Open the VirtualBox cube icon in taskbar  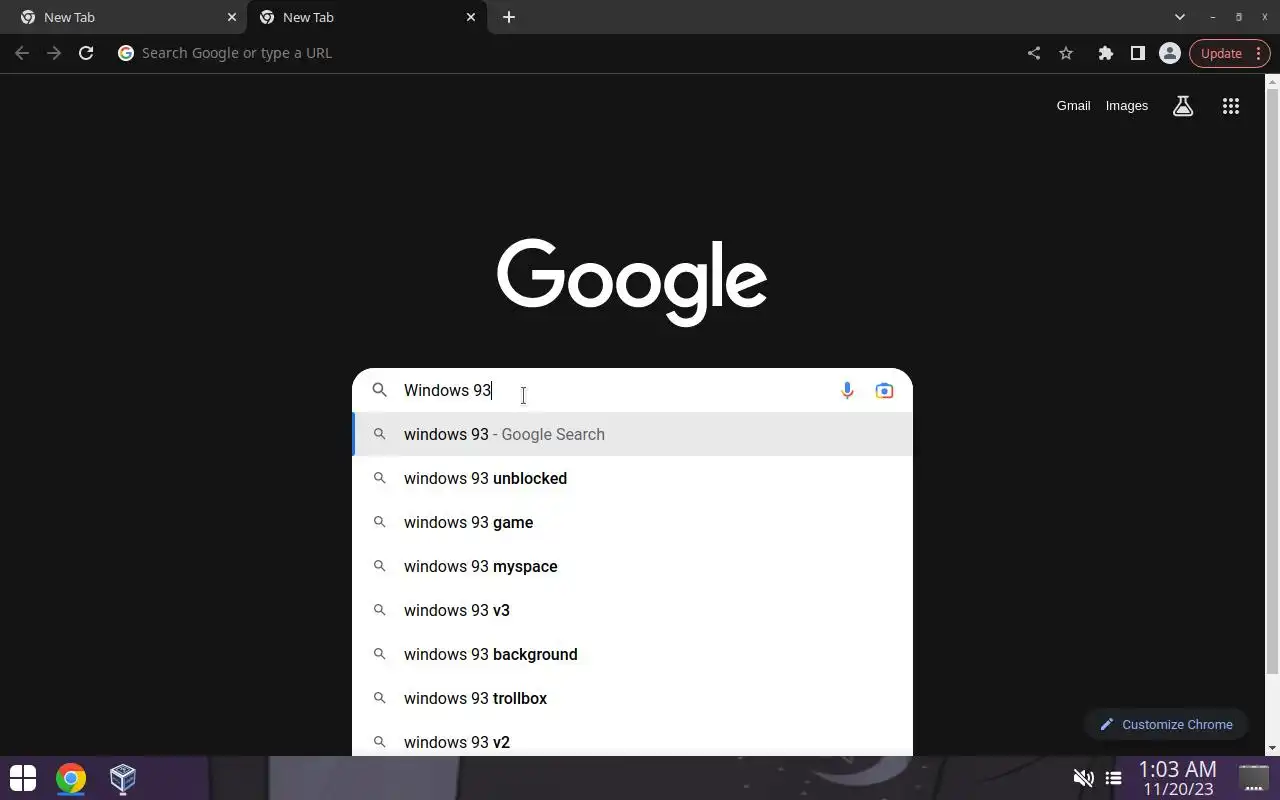(123, 778)
